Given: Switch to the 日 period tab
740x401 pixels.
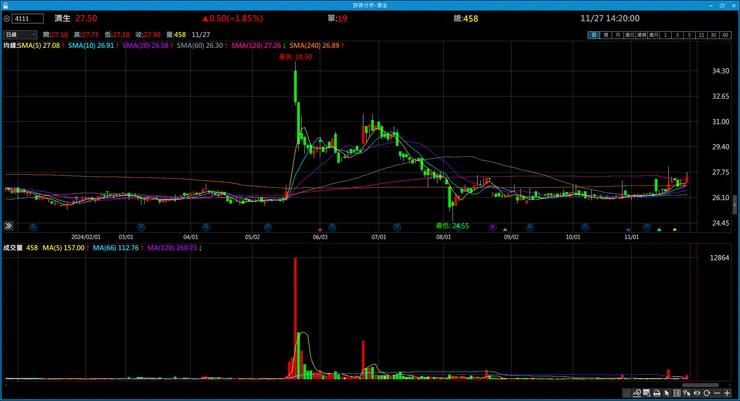Looking at the screenshot, I should click(594, 35).
